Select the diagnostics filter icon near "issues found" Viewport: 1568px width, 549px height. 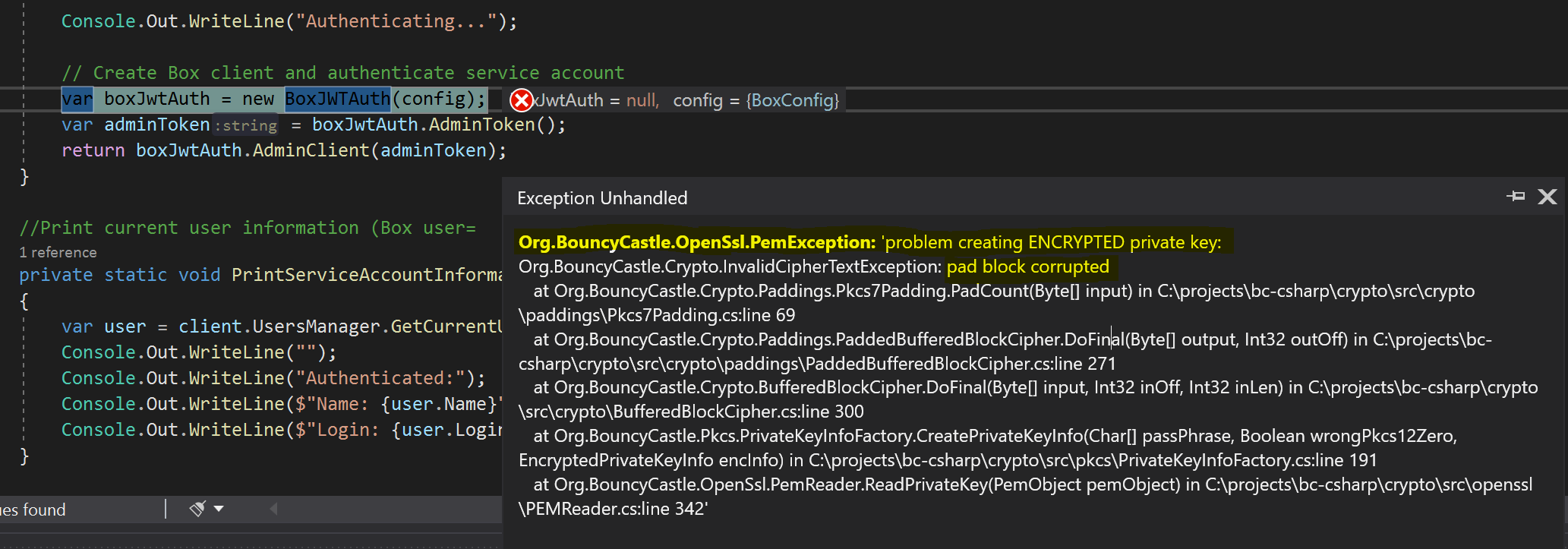pos(197,510)
